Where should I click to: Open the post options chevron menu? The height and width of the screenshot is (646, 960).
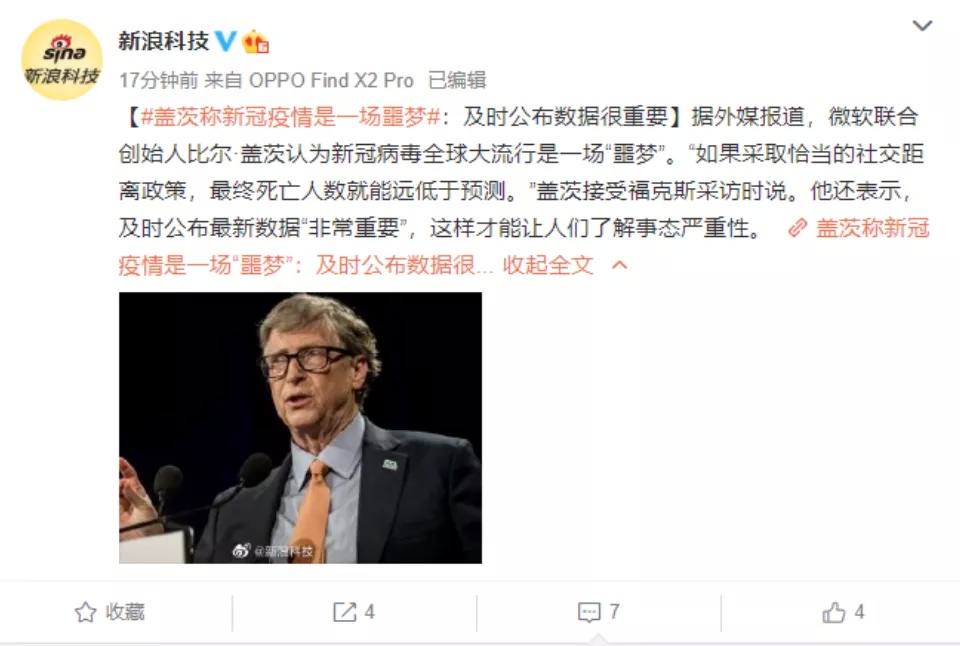pyautogui.click(x=922, y=26)
